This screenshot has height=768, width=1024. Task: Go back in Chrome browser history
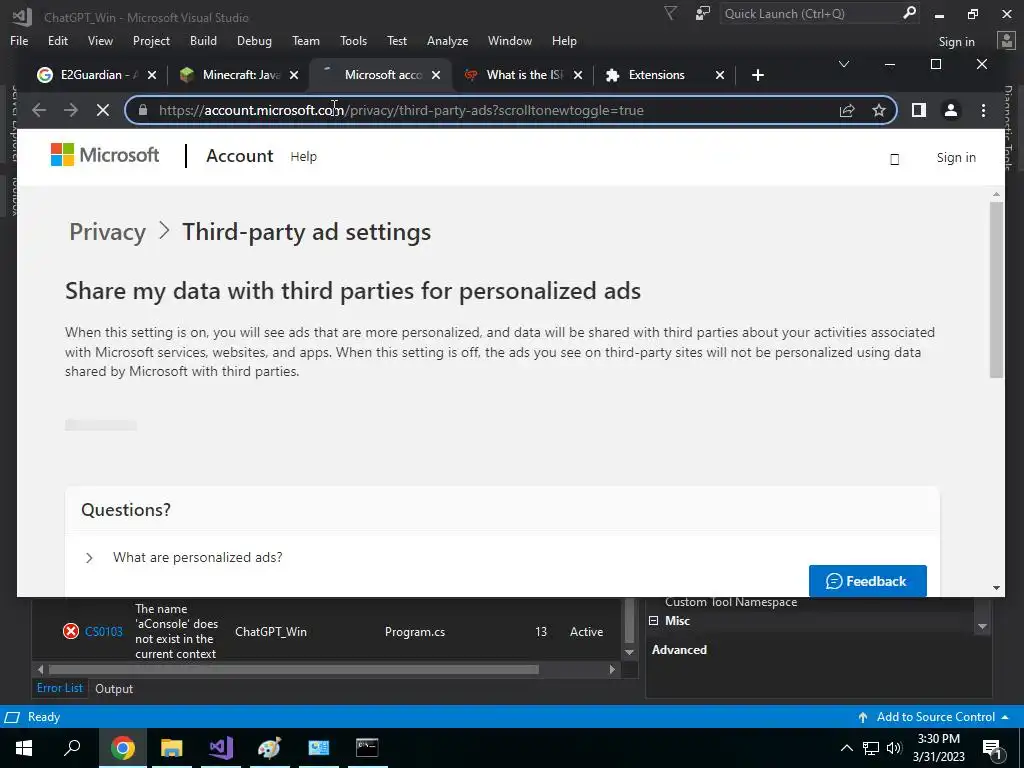tap(39, 110)
